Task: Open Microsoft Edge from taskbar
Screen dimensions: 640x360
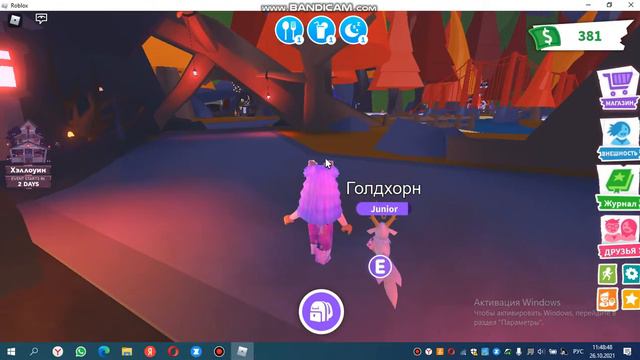Action: point(104,351)
